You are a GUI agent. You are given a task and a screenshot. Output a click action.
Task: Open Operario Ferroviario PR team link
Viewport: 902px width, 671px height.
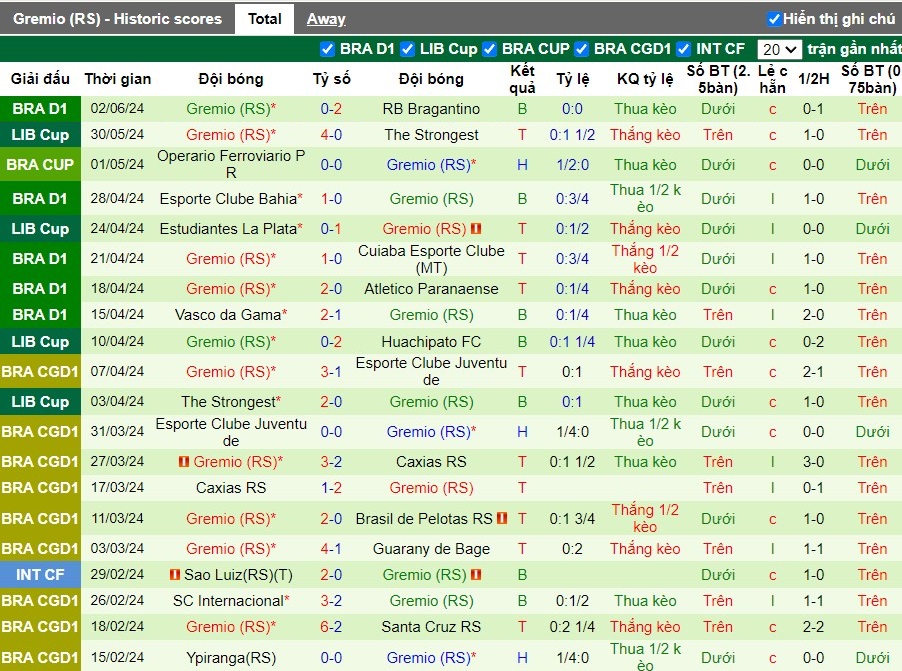coord(231,164)
